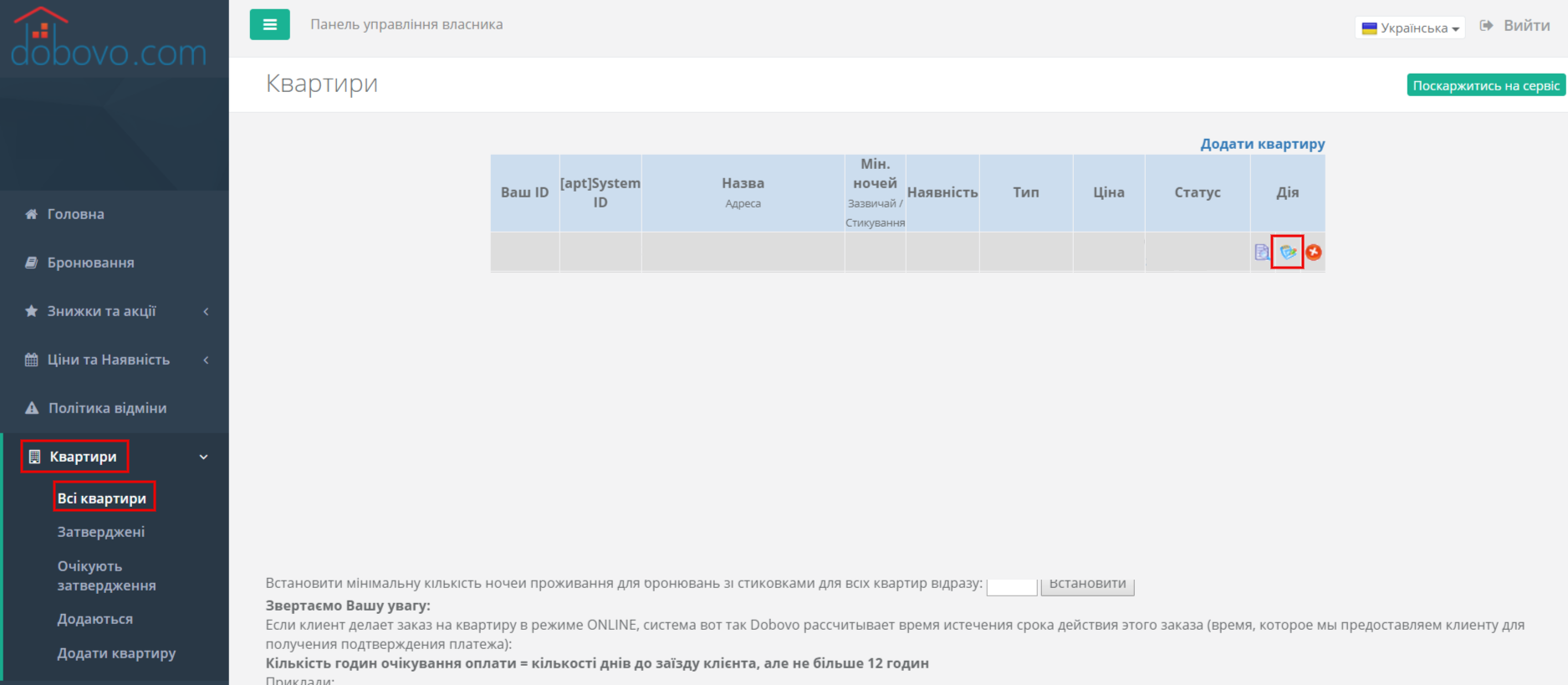The width and height of the screenshot is (1568, 685).
Task: Click the edit apartment pencil icon
Action: tap(1288, 252)
